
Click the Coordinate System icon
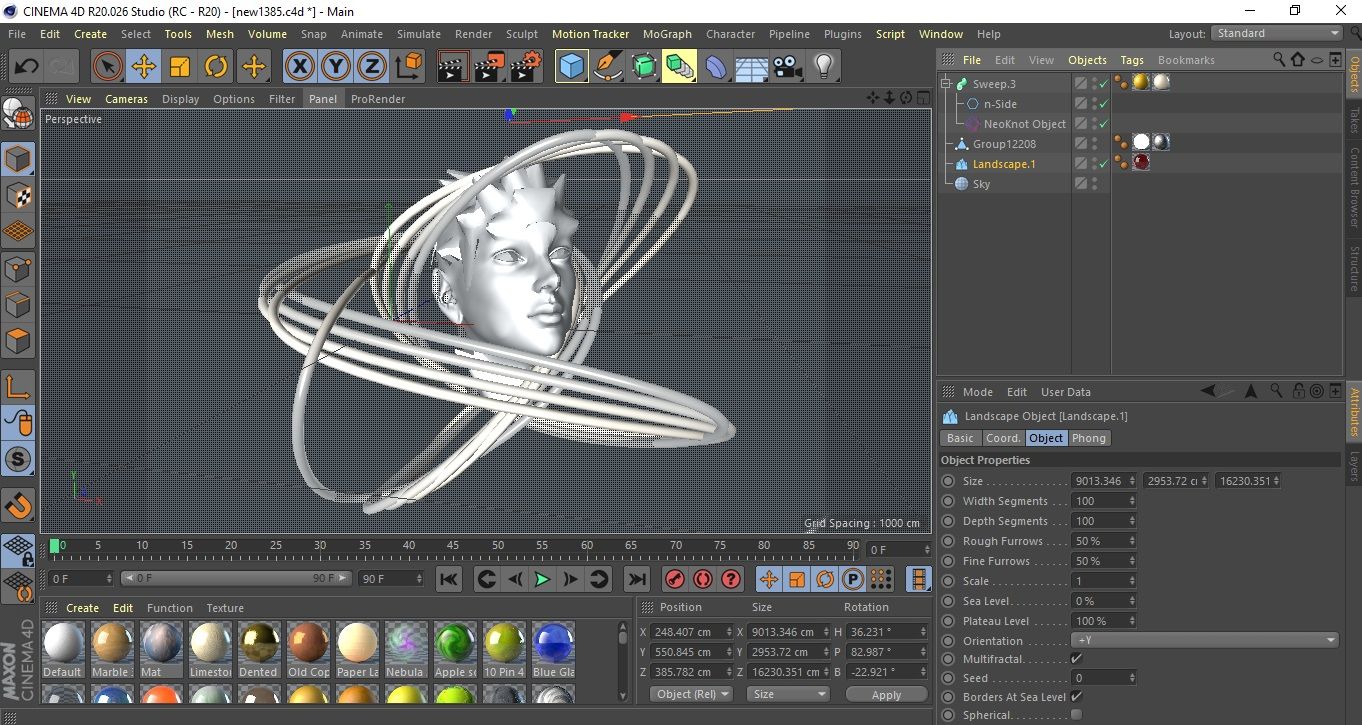tap(409, 67)
